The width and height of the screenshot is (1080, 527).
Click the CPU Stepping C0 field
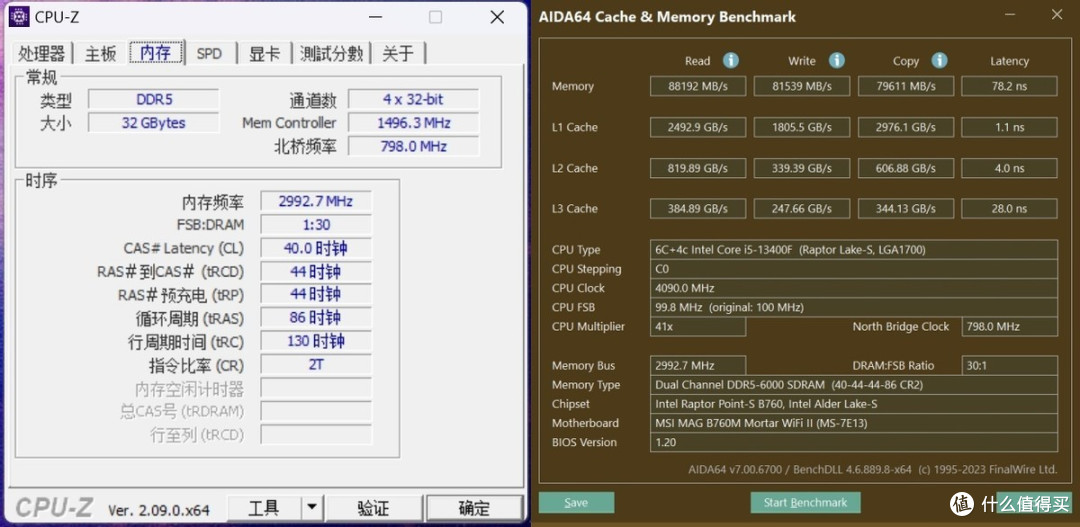[853, 269]
